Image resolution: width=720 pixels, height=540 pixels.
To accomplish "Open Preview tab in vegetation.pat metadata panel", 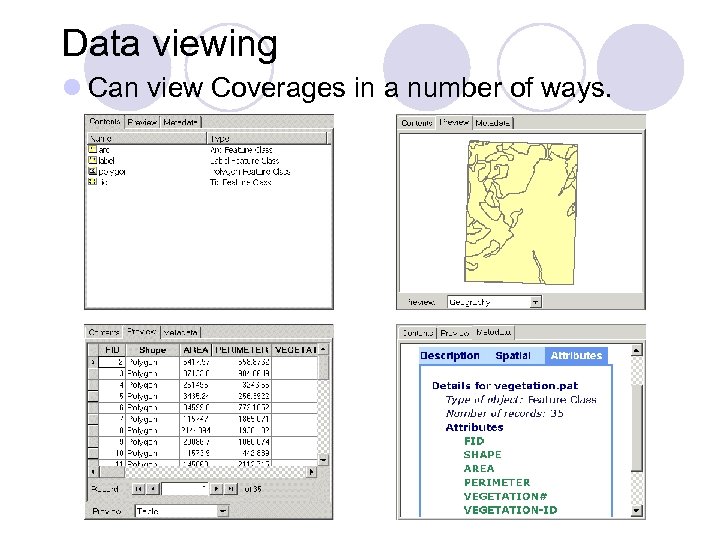I will 455,332.
